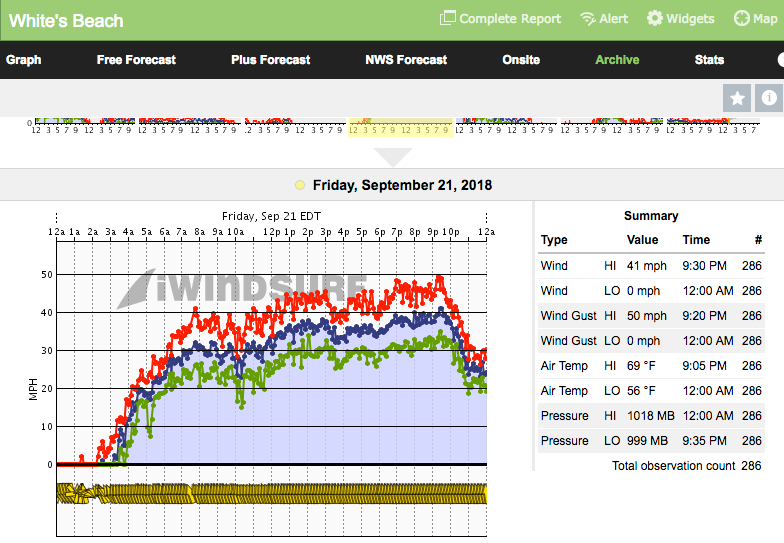
Task: Switch to the Onsite tab
Action: [521, 60]
